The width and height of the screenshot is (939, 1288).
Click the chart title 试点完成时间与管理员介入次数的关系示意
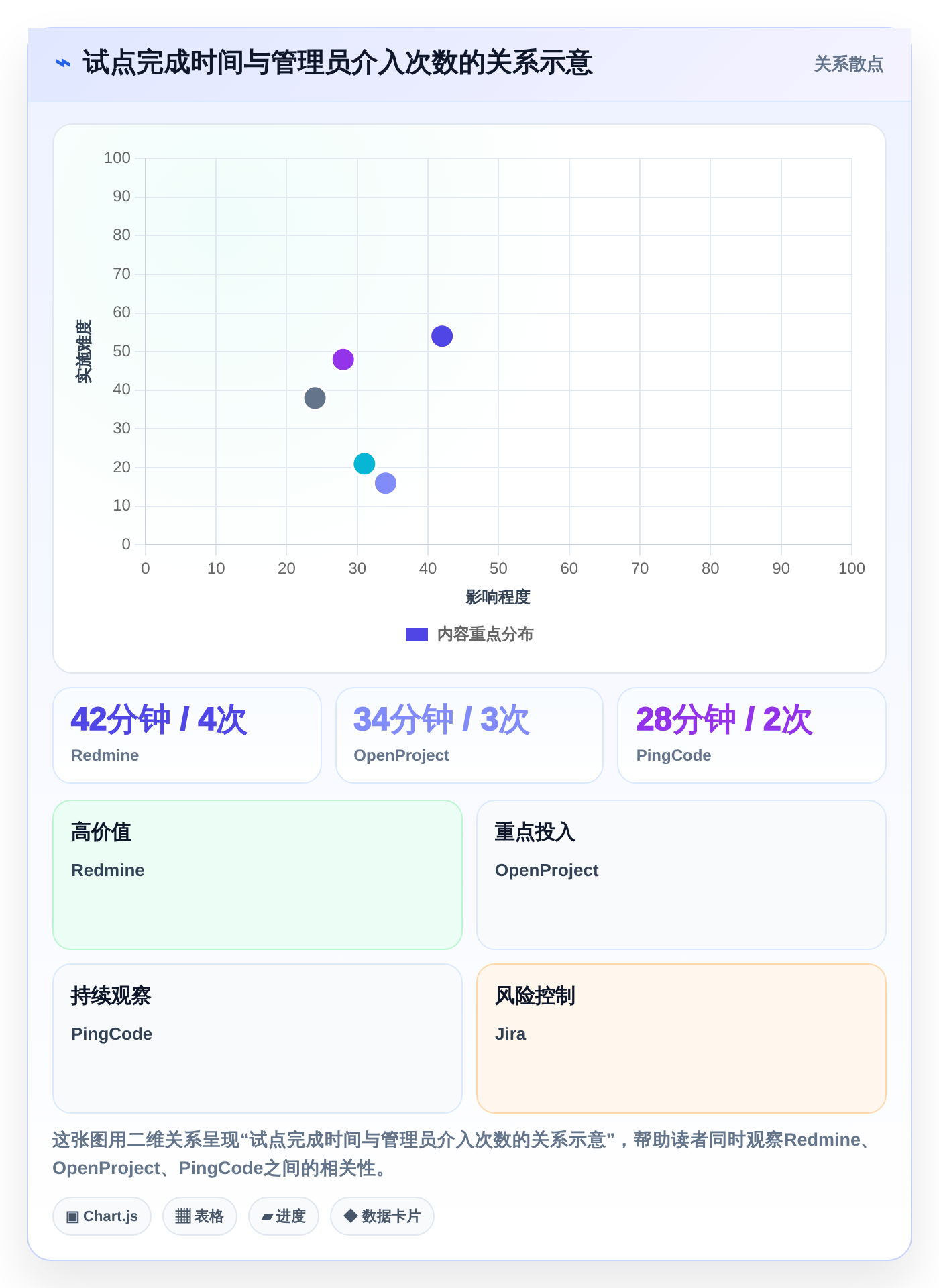click(337, 63)
